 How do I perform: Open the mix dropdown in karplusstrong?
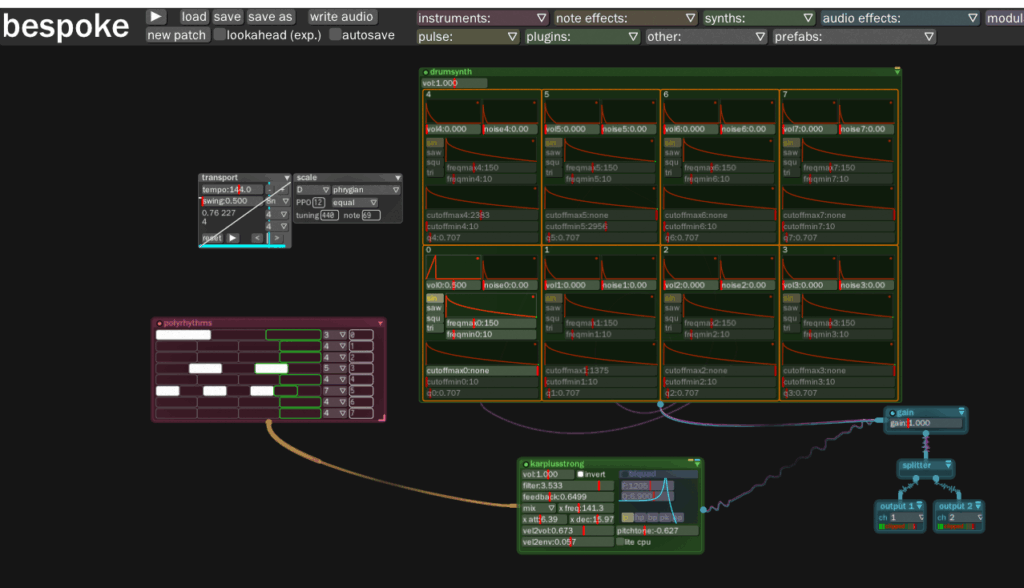point(539,508)
